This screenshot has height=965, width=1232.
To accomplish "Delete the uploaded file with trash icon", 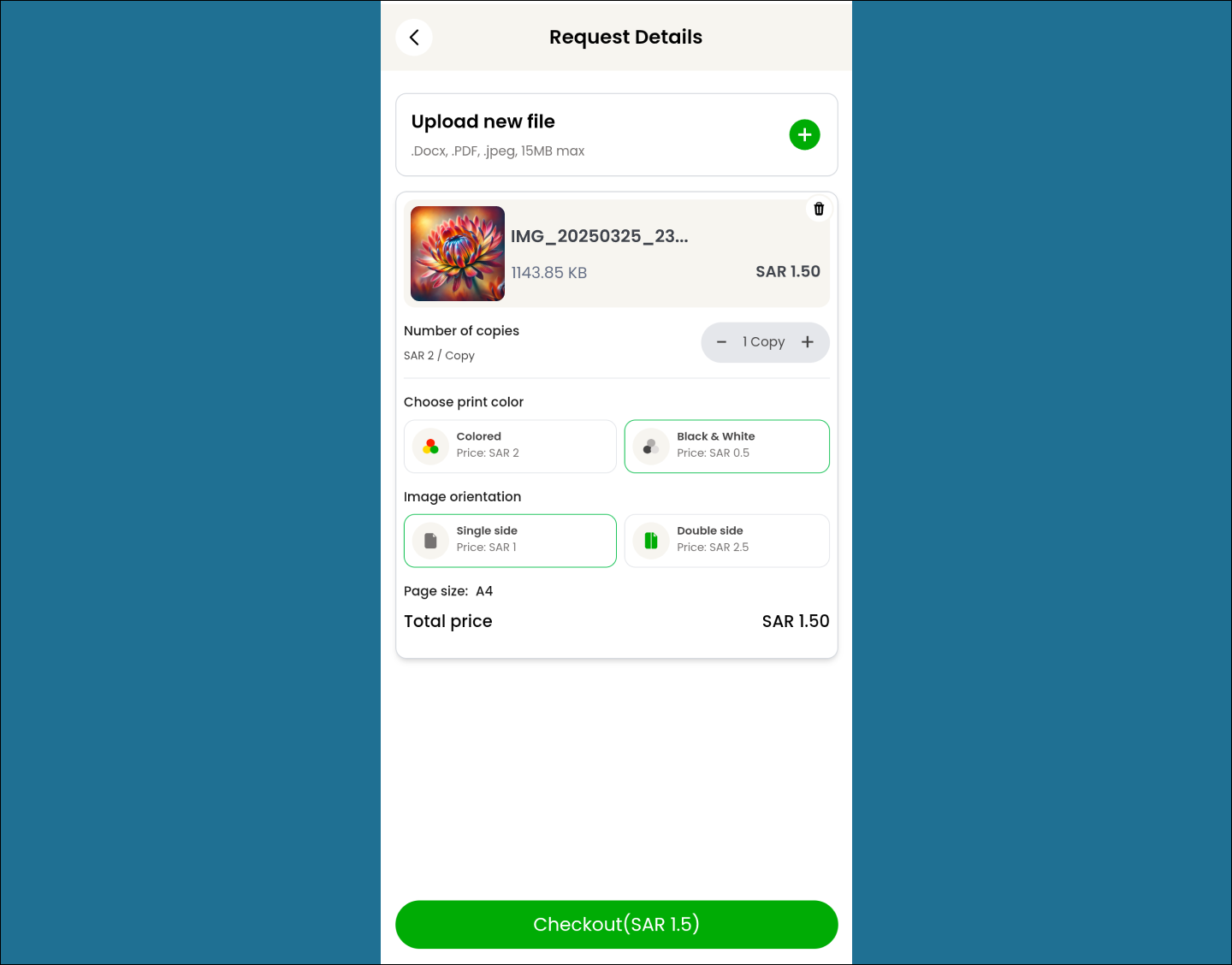I will (x=819, y=209).
